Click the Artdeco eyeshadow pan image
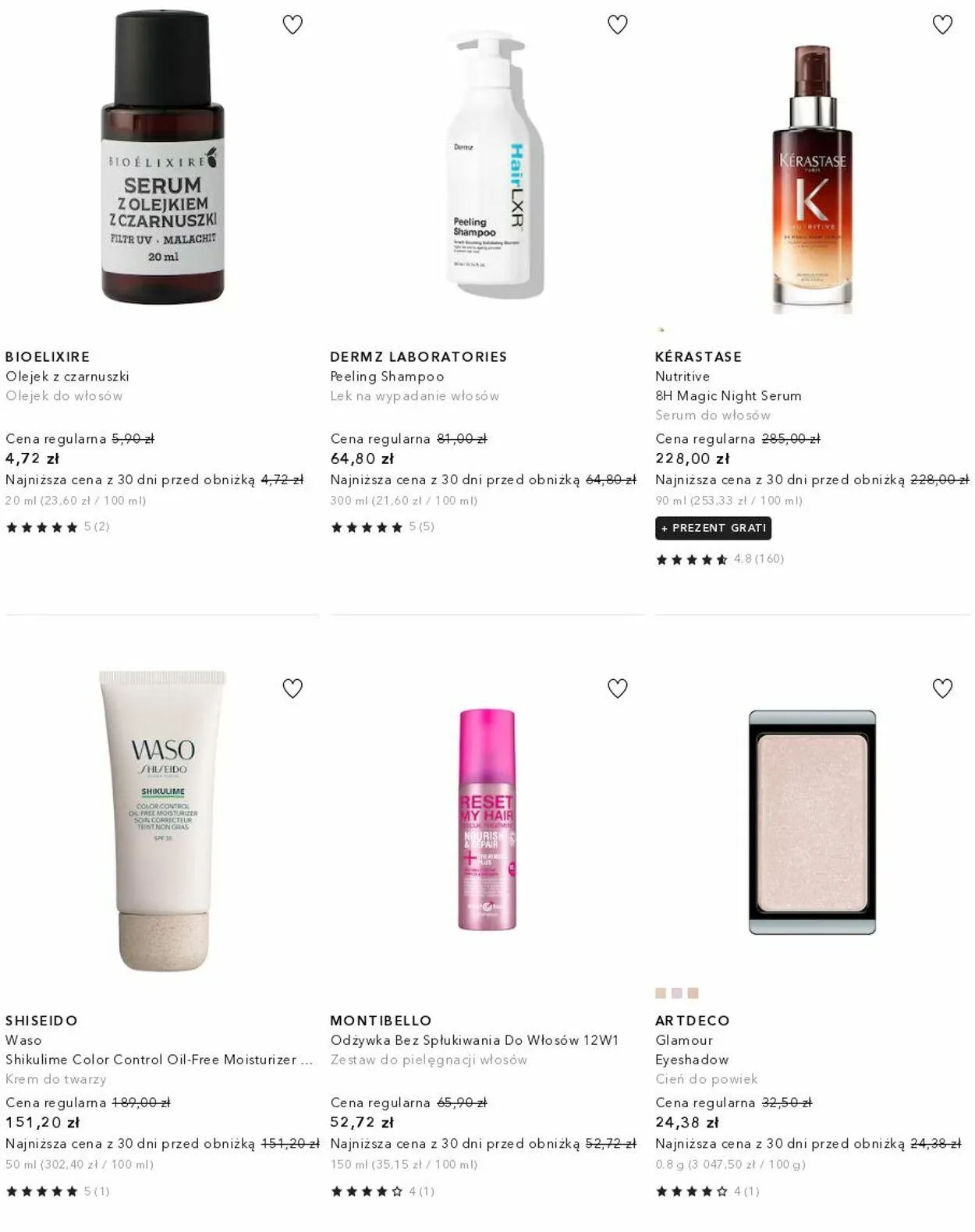 pyautogui.click(x=813, y=823)
